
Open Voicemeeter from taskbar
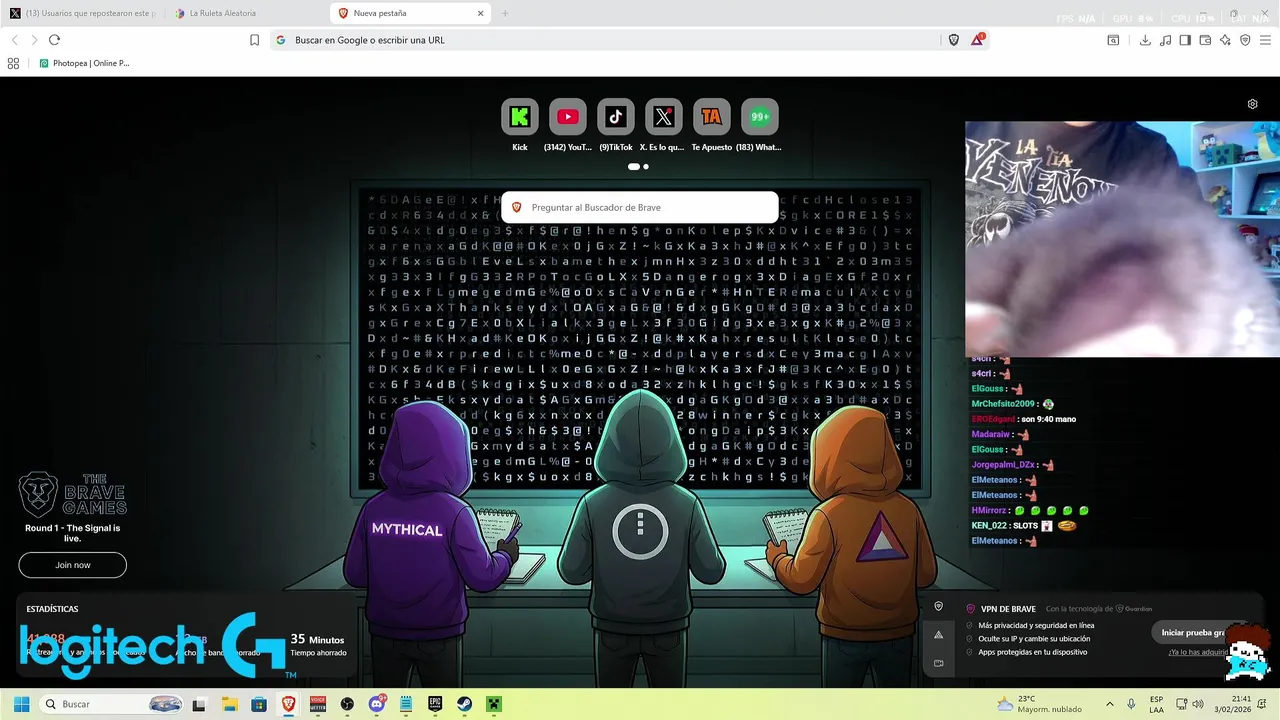[x=318, y=704]
